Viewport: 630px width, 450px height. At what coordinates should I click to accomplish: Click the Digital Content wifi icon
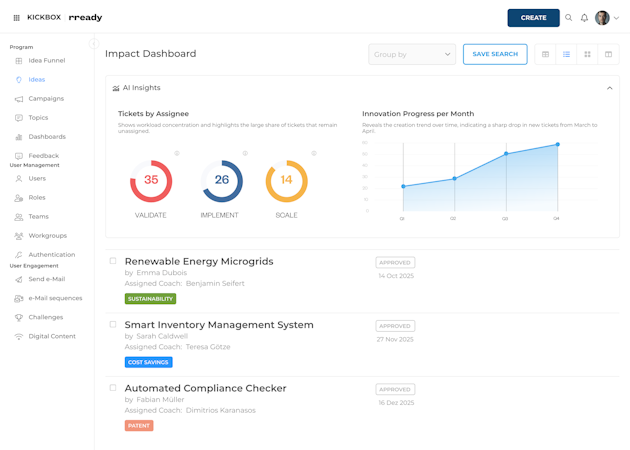pyautogui.click(x=18, y=337)
